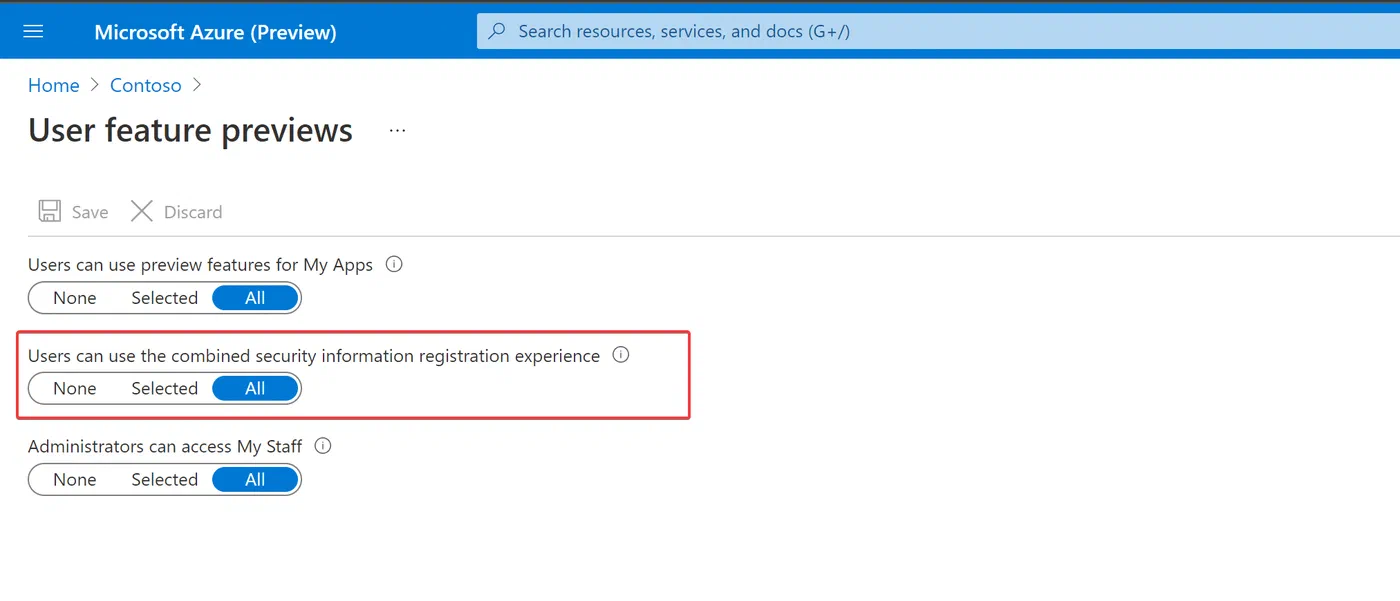Screen dimensions: 1400x601
Task: Click 'Users can use preview features for My Apps' label
Action: click(200, 265)
